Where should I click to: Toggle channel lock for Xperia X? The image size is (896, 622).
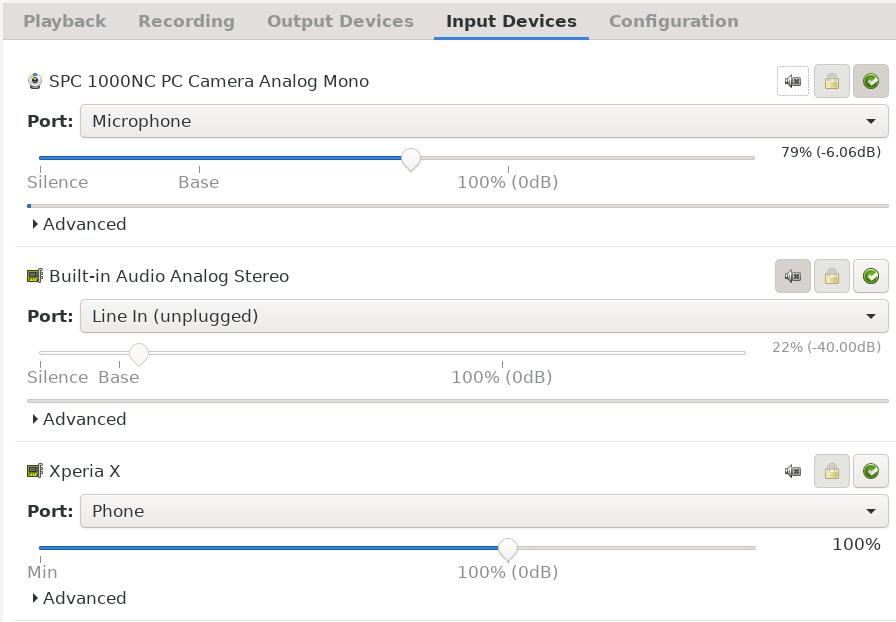[x=831, y=471]
